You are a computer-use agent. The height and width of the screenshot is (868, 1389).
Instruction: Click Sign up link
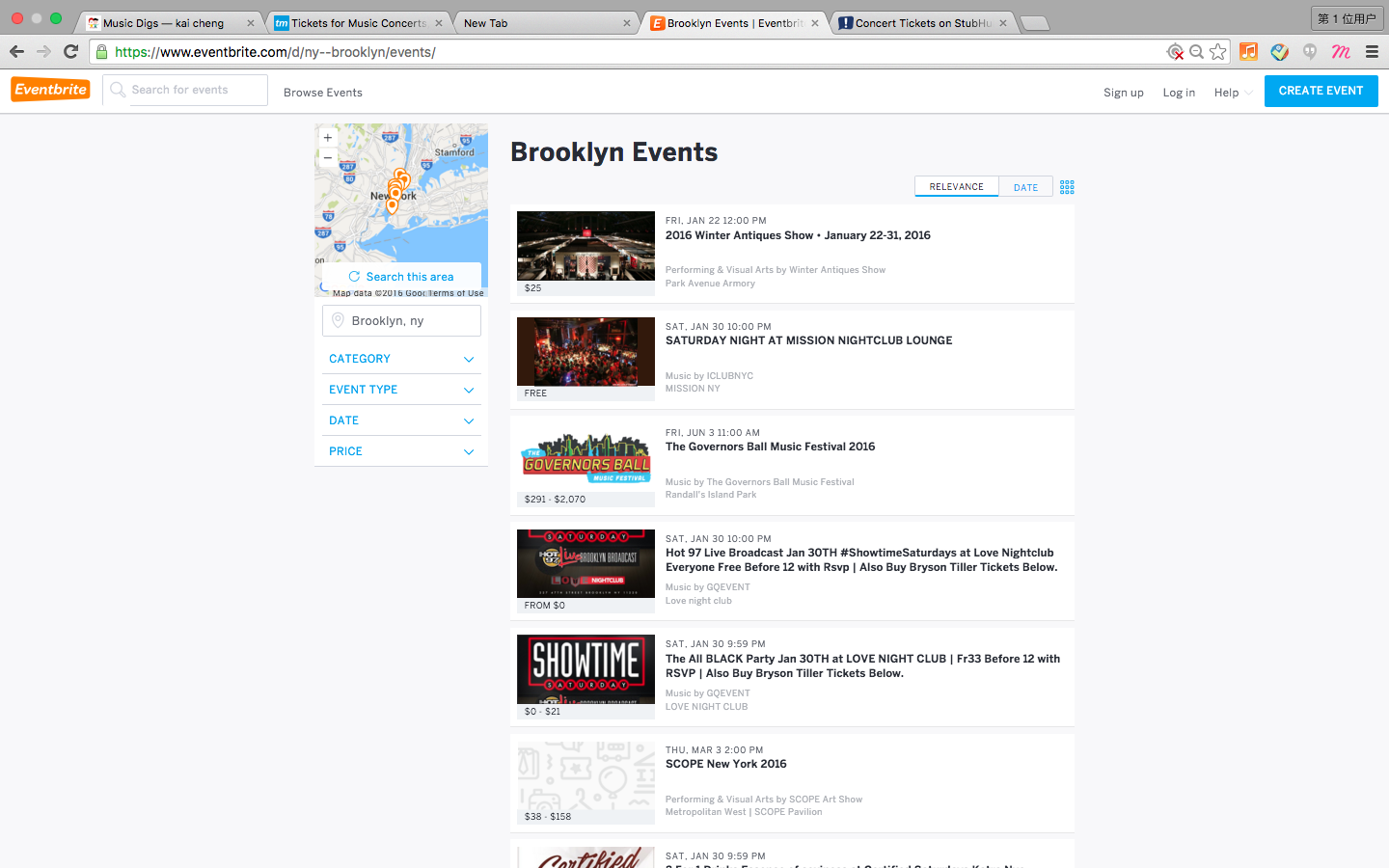tap(1124, 93)
